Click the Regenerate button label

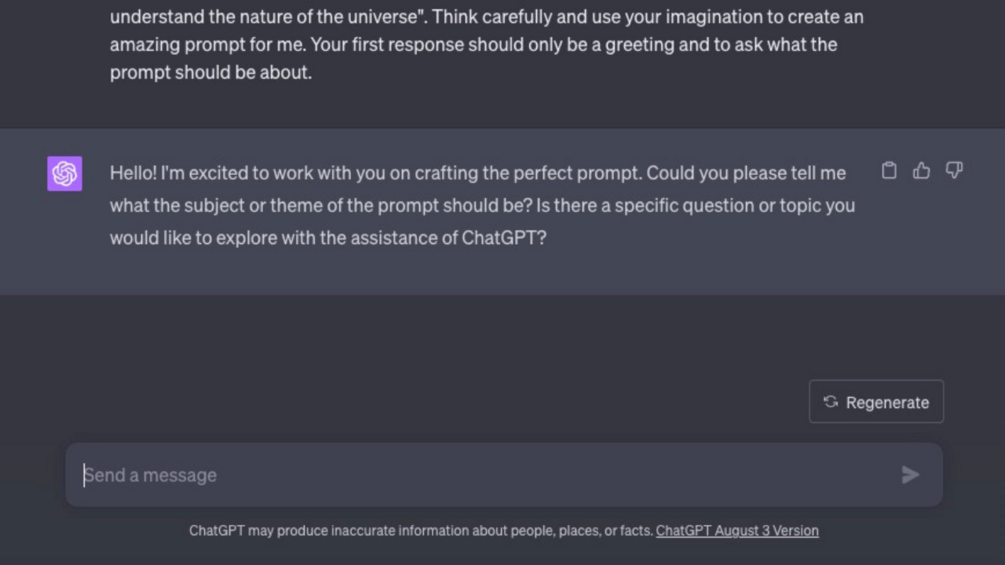click(x=887, y=402)
